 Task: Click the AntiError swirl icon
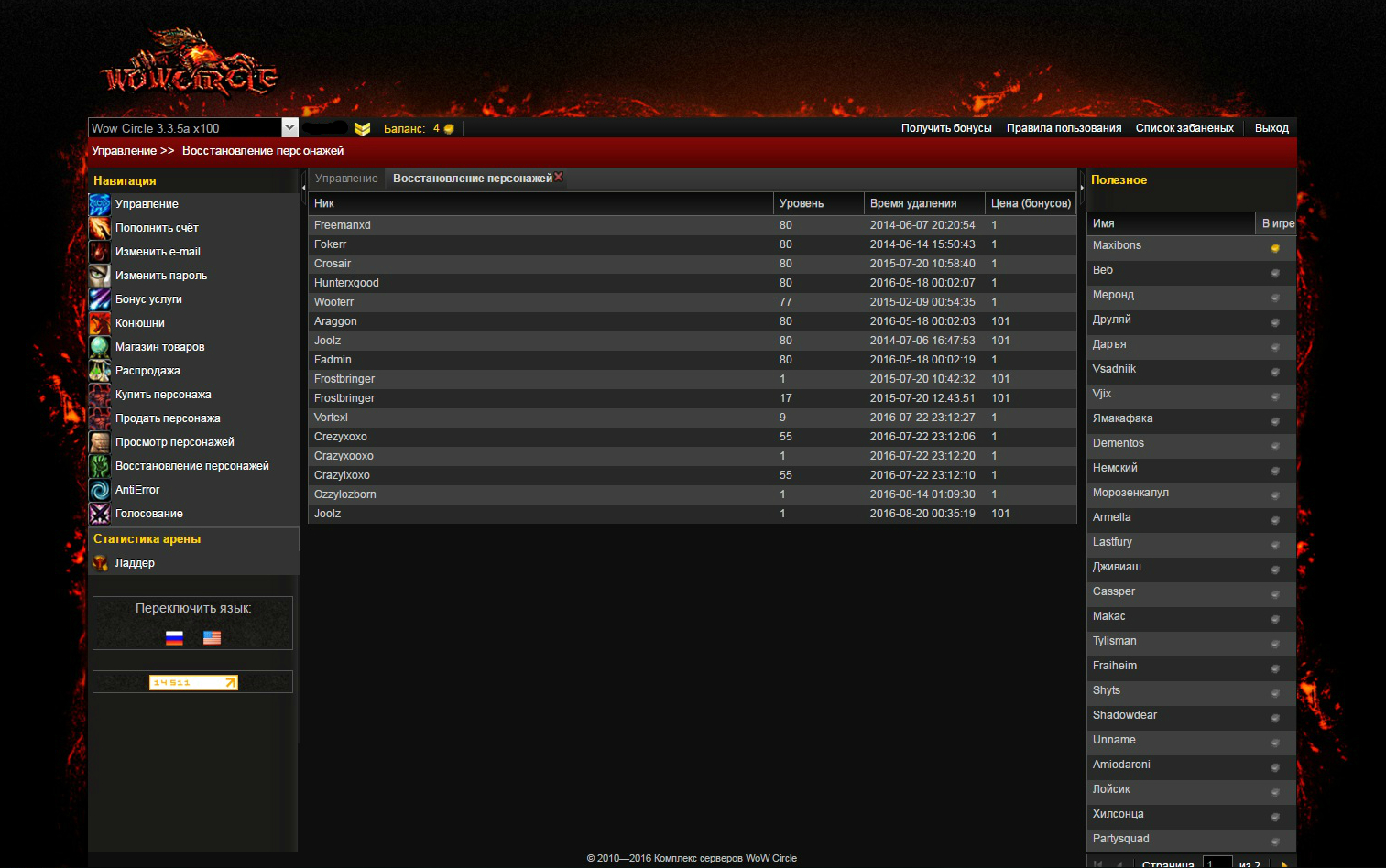(100, 490)
